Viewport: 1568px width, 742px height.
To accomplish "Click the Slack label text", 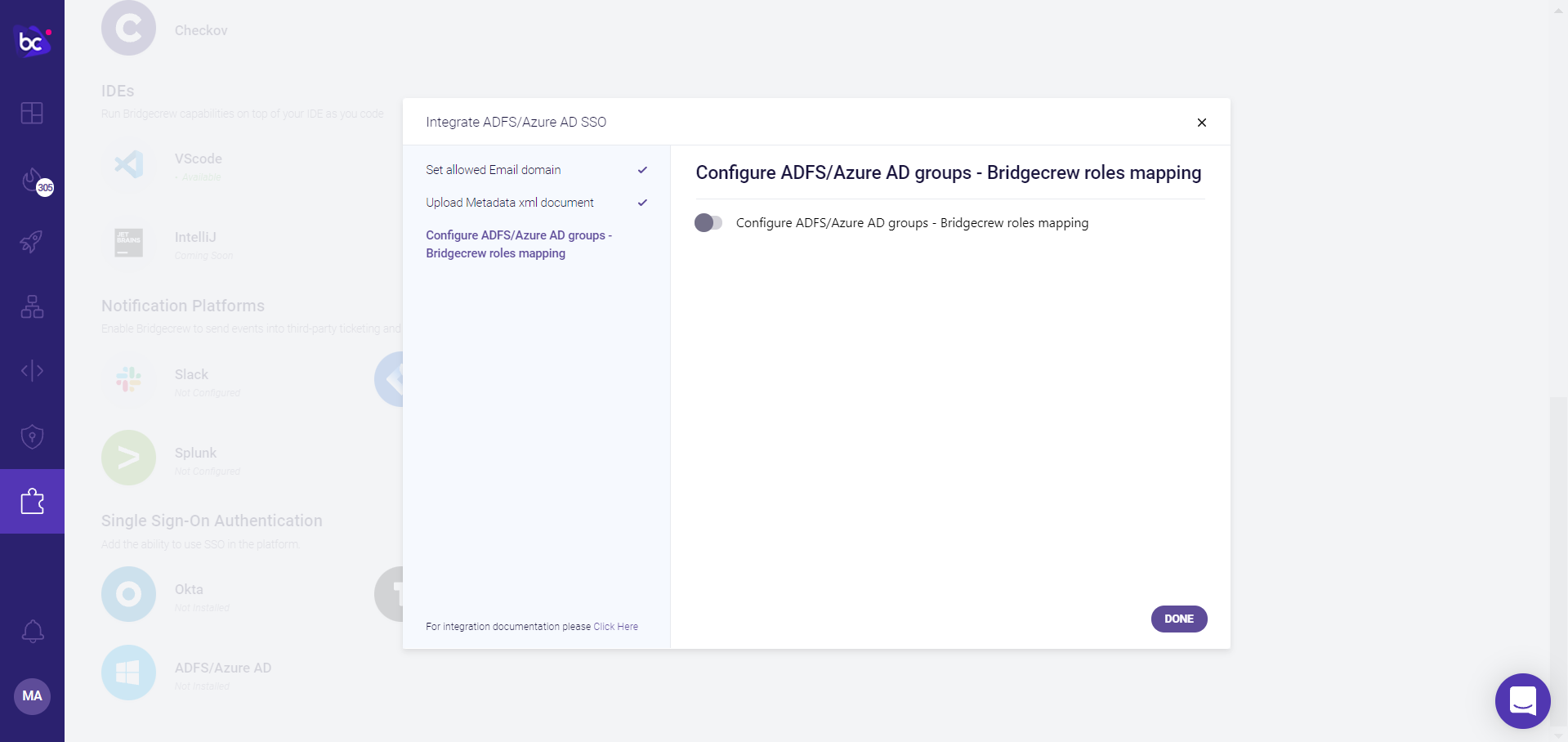I will pyautogui.click(x=191, y=374).
